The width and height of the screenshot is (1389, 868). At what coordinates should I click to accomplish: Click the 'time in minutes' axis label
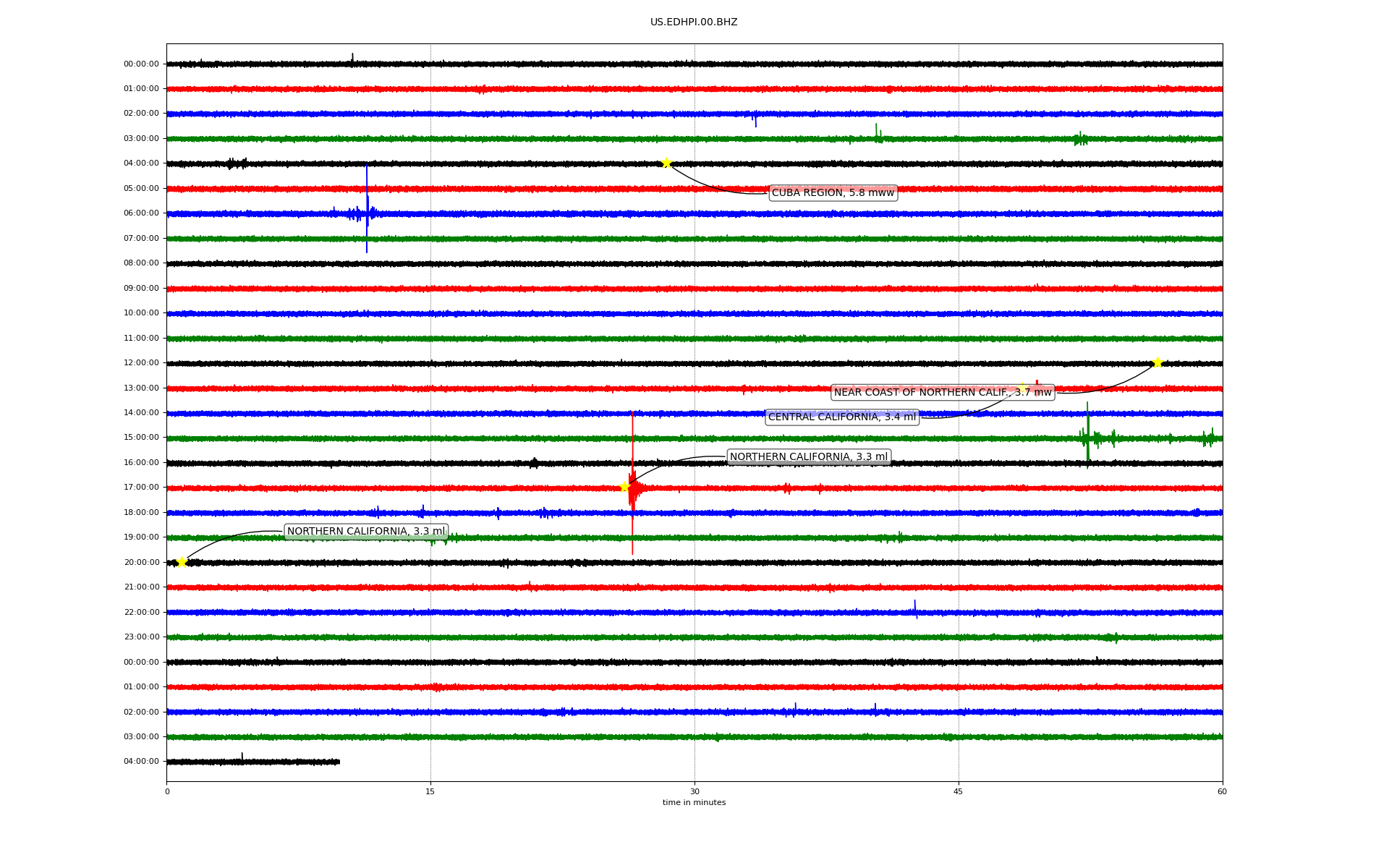694,802
